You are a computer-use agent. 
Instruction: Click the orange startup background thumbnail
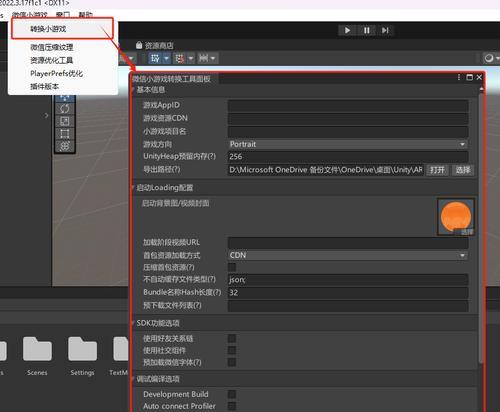coord(456,217)
